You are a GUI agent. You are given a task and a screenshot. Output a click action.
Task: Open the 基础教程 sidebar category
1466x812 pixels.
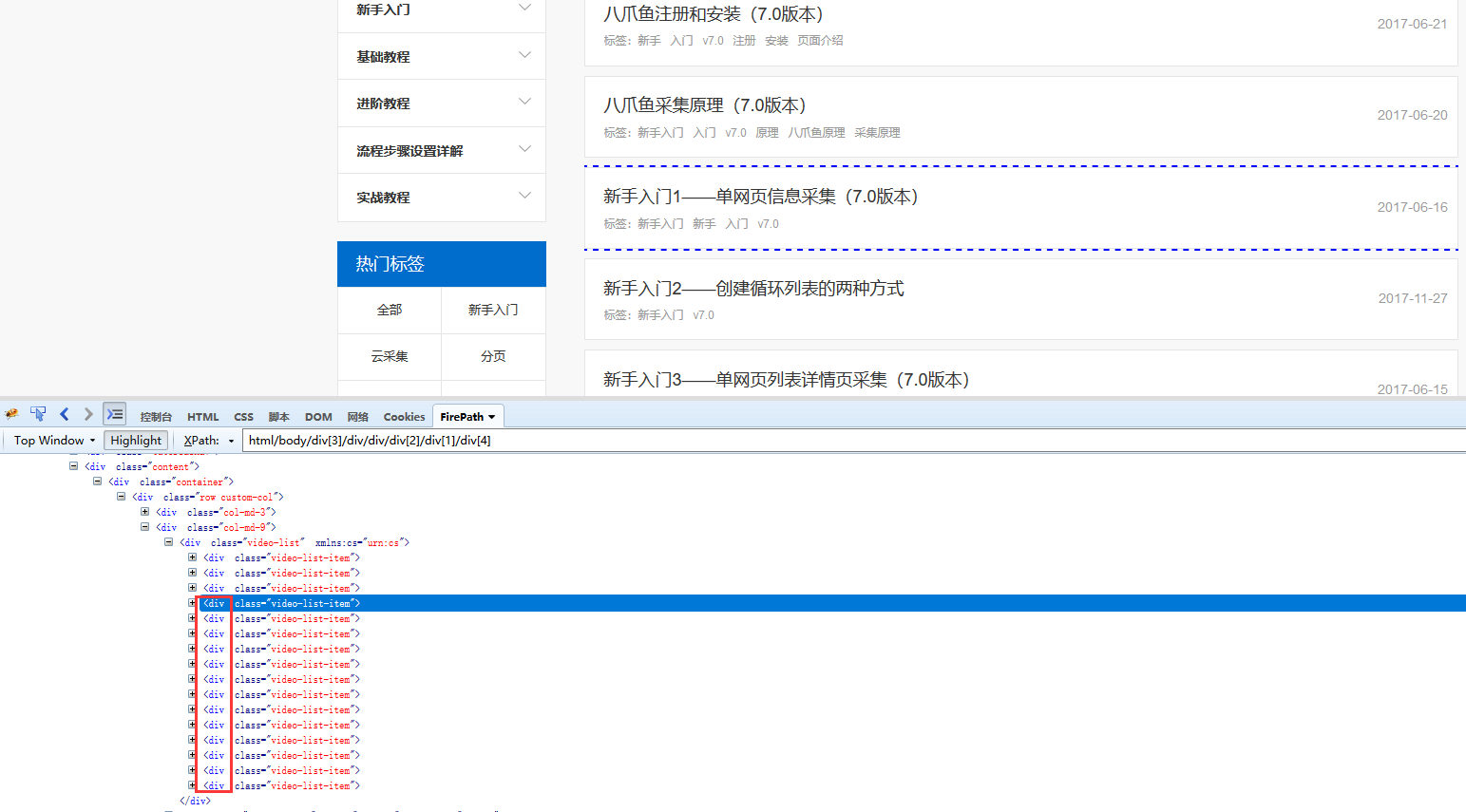[x=383, y=57]
